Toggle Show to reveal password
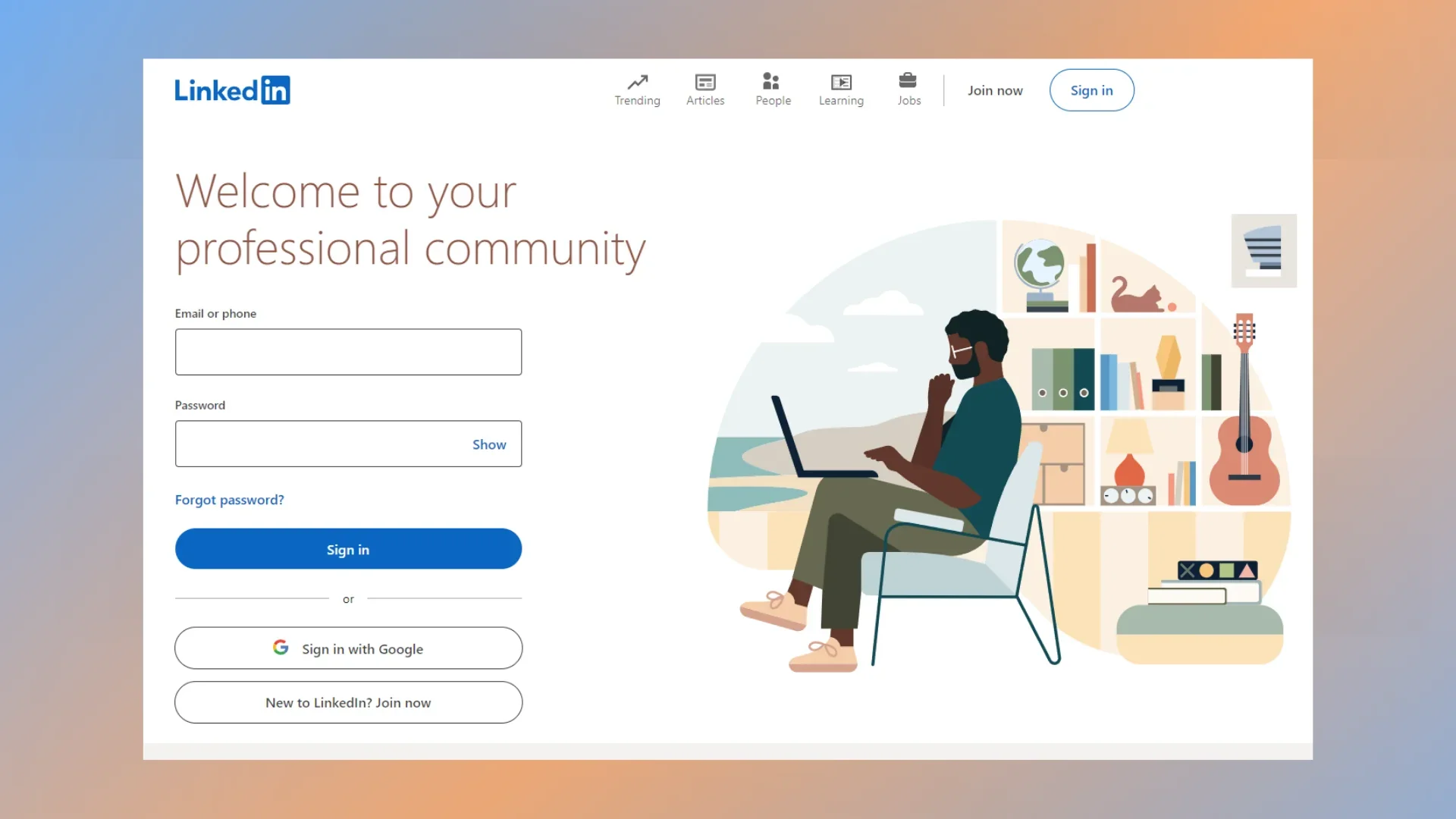The height and width of the screenshot is (819, 1456). [x=489, y=444]
